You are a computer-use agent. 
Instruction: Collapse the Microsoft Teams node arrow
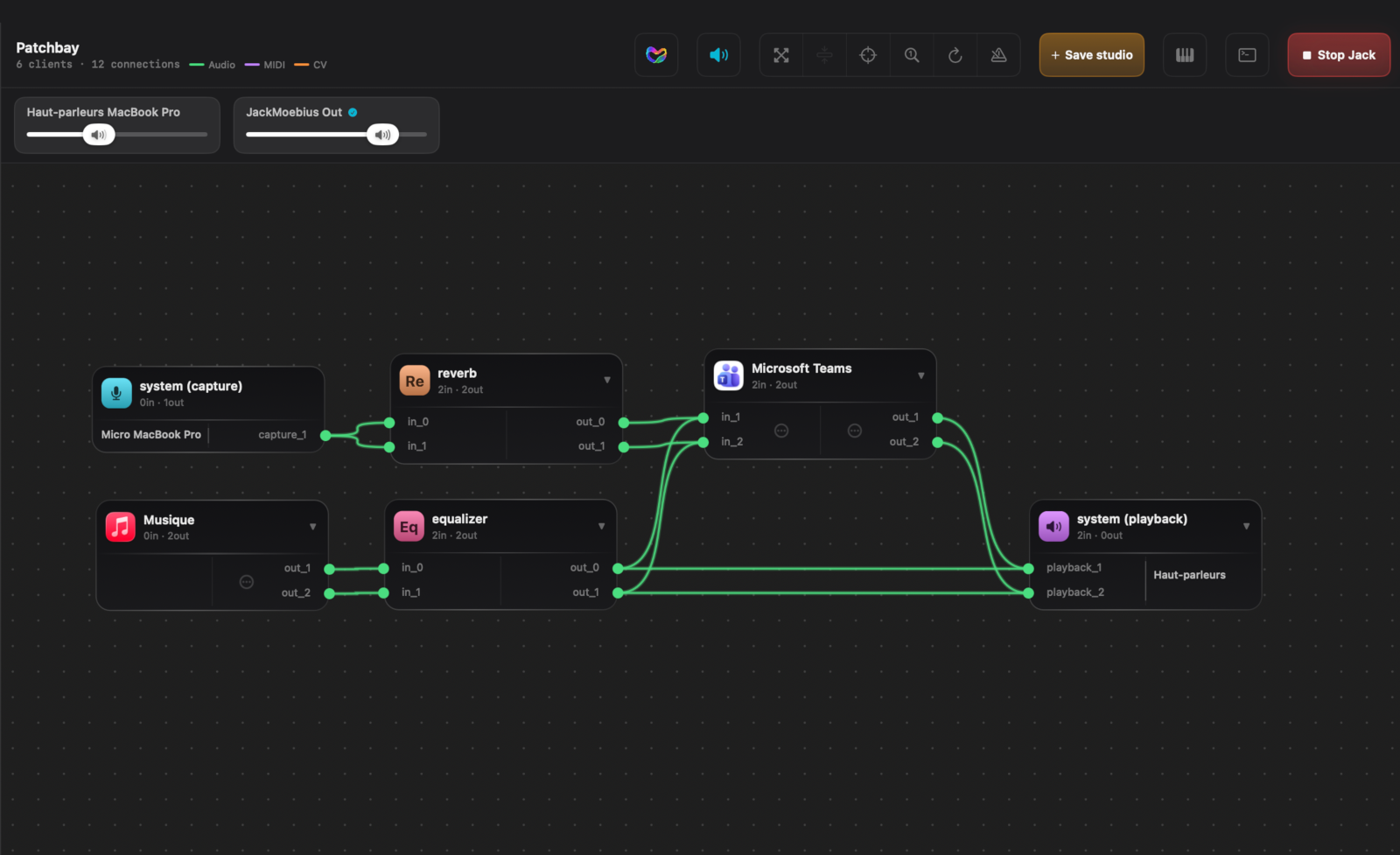point(920,375)
